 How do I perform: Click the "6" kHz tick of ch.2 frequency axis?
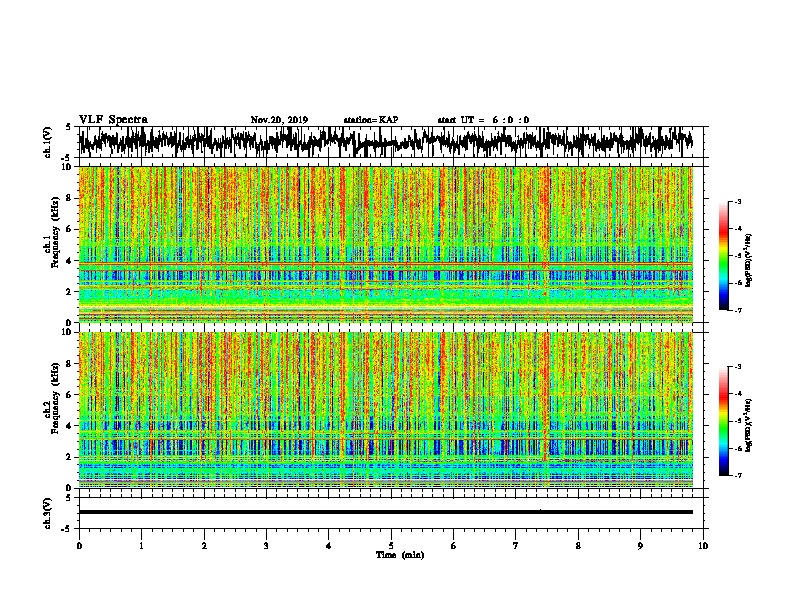tap(69, 395)
